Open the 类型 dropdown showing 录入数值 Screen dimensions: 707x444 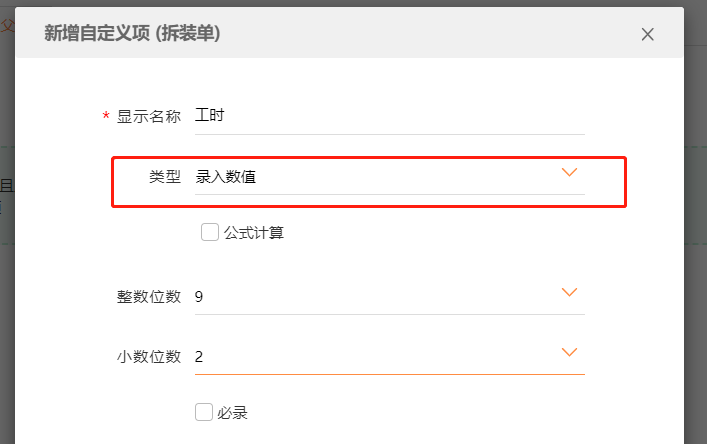click(390, 177)
